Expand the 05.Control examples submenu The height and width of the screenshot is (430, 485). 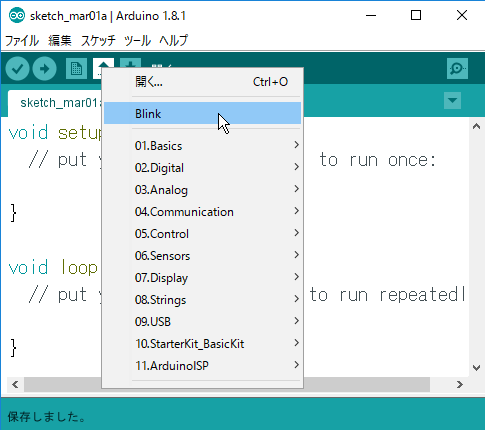tap(202, 234)
